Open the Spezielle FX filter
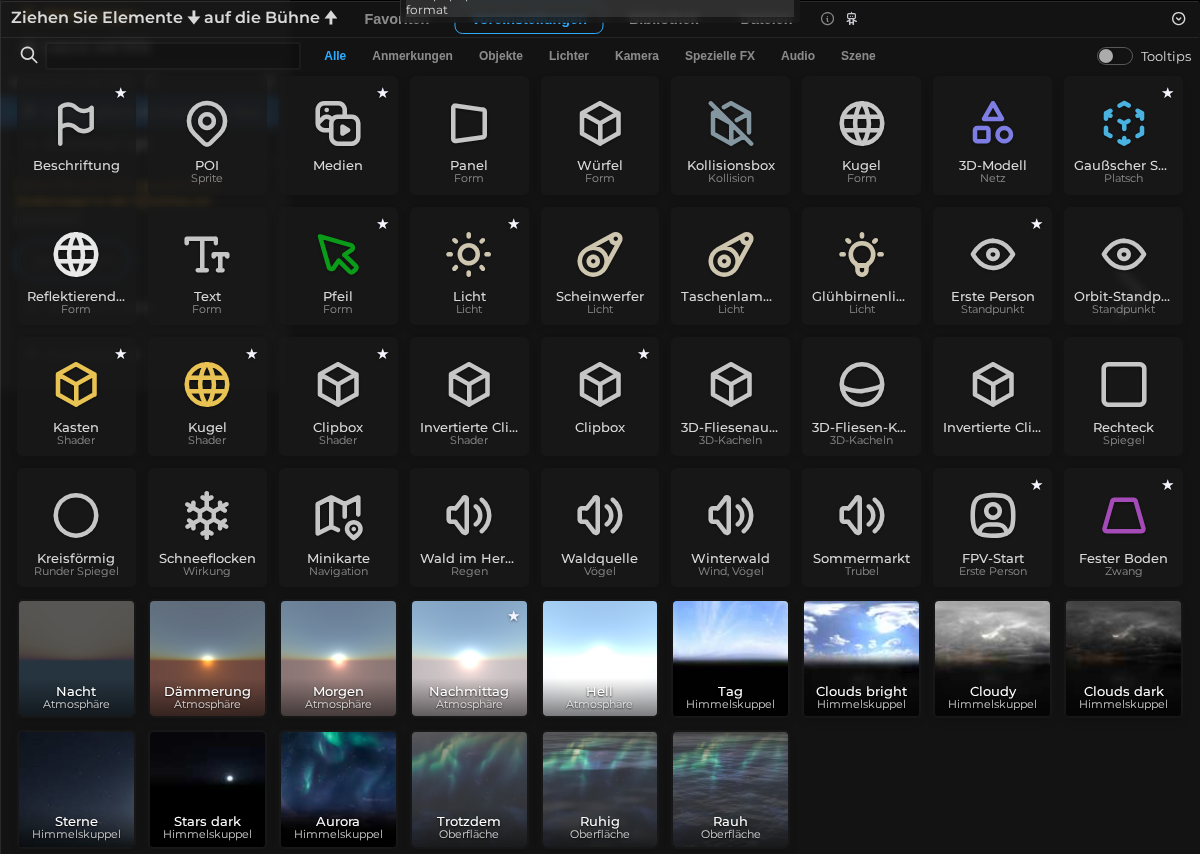1200x854 pixels. pyautogui.click(x=720, y=56)
